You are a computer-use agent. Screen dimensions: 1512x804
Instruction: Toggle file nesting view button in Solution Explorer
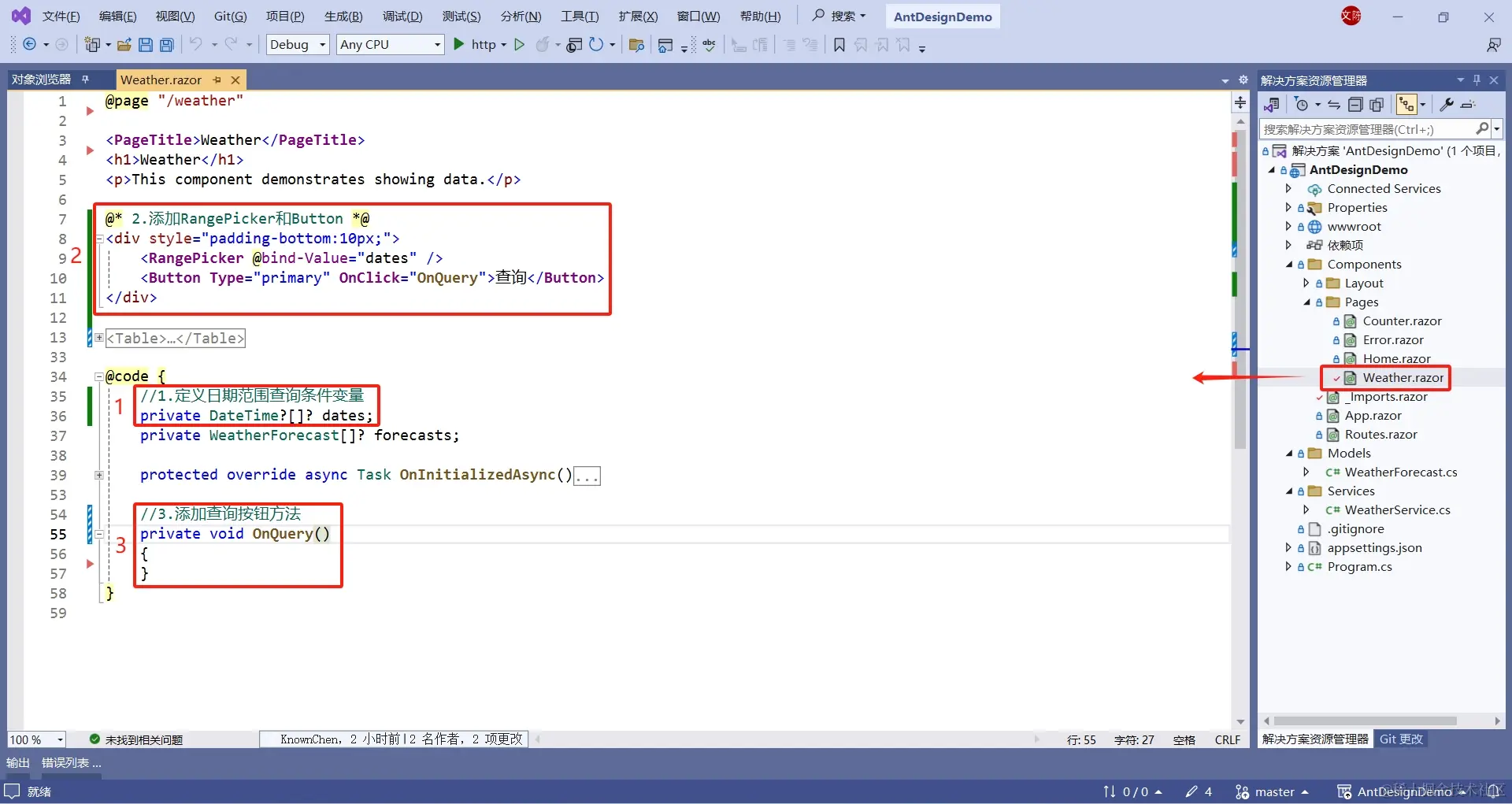click(x=1406, y=105)
